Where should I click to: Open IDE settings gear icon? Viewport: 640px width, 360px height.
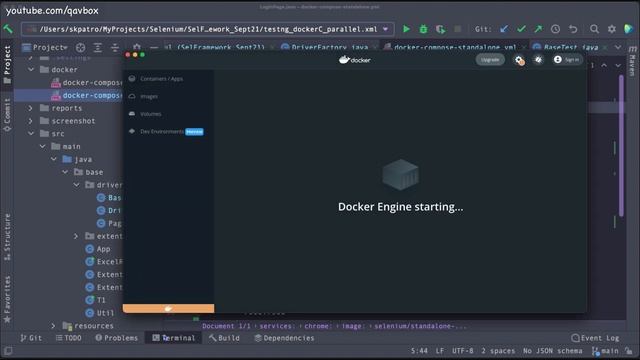click(611, 29)
